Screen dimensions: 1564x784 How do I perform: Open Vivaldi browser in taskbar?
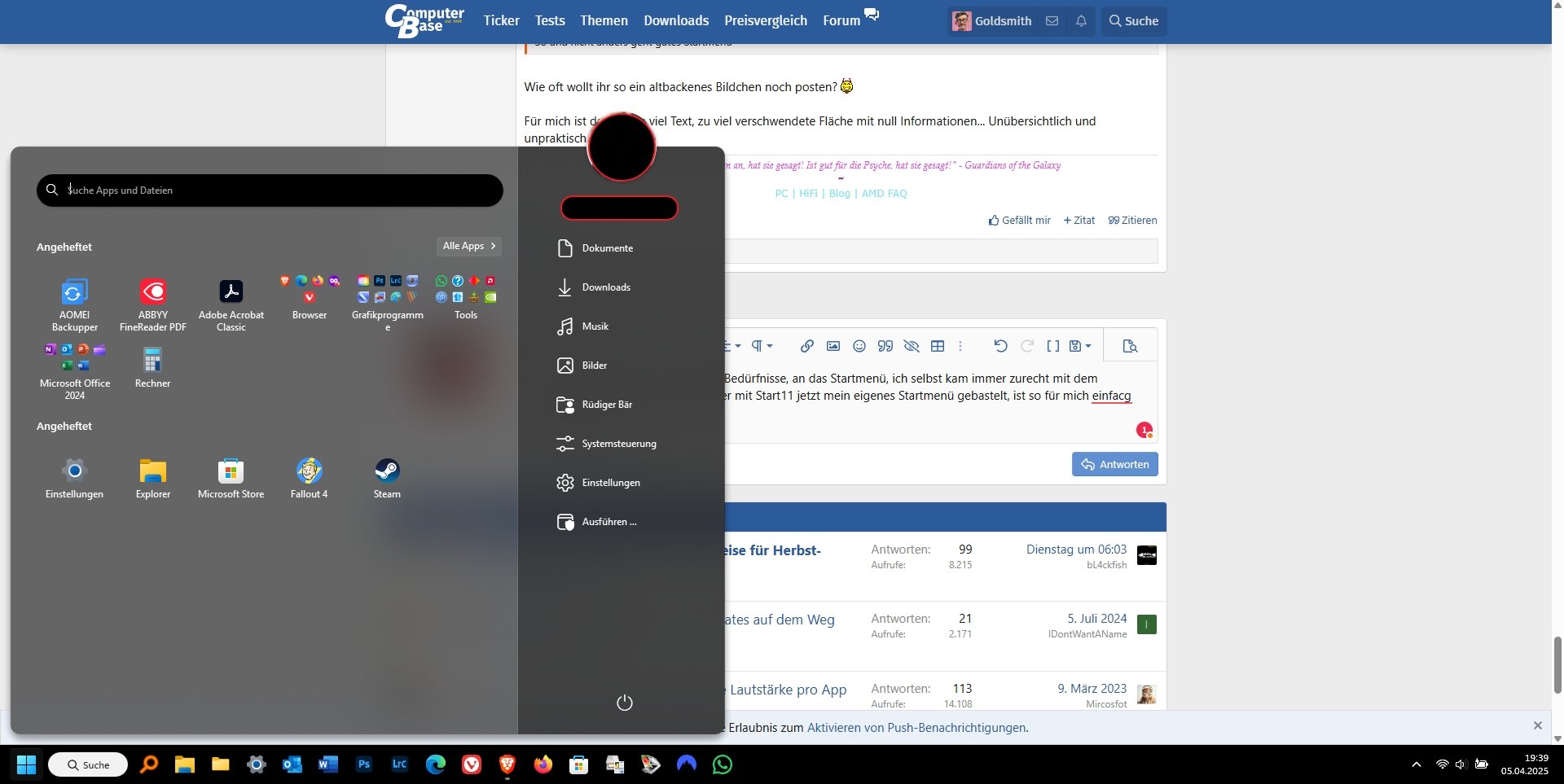coord(472,764)
